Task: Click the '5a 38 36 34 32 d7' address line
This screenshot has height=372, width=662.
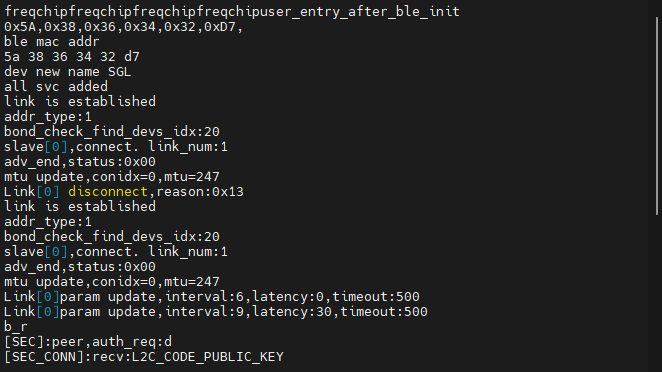Action: tap(72, 57)
